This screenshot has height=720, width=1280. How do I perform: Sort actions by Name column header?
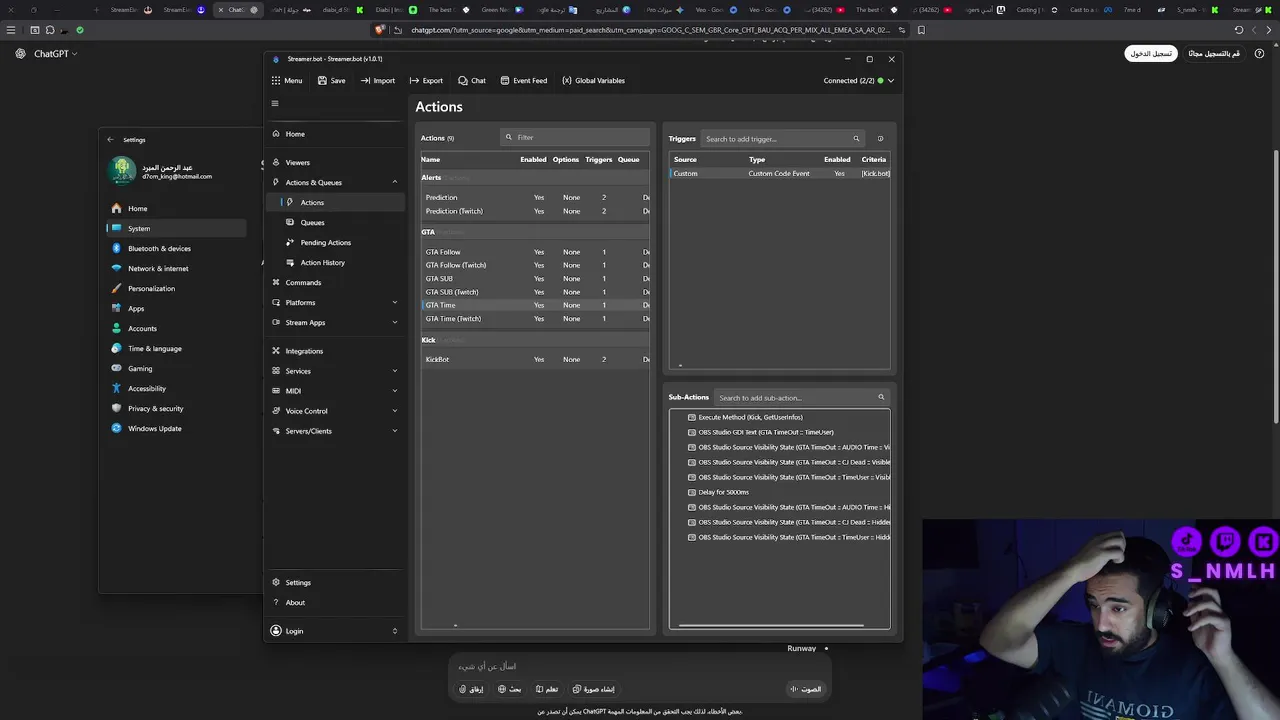[430, 159]
